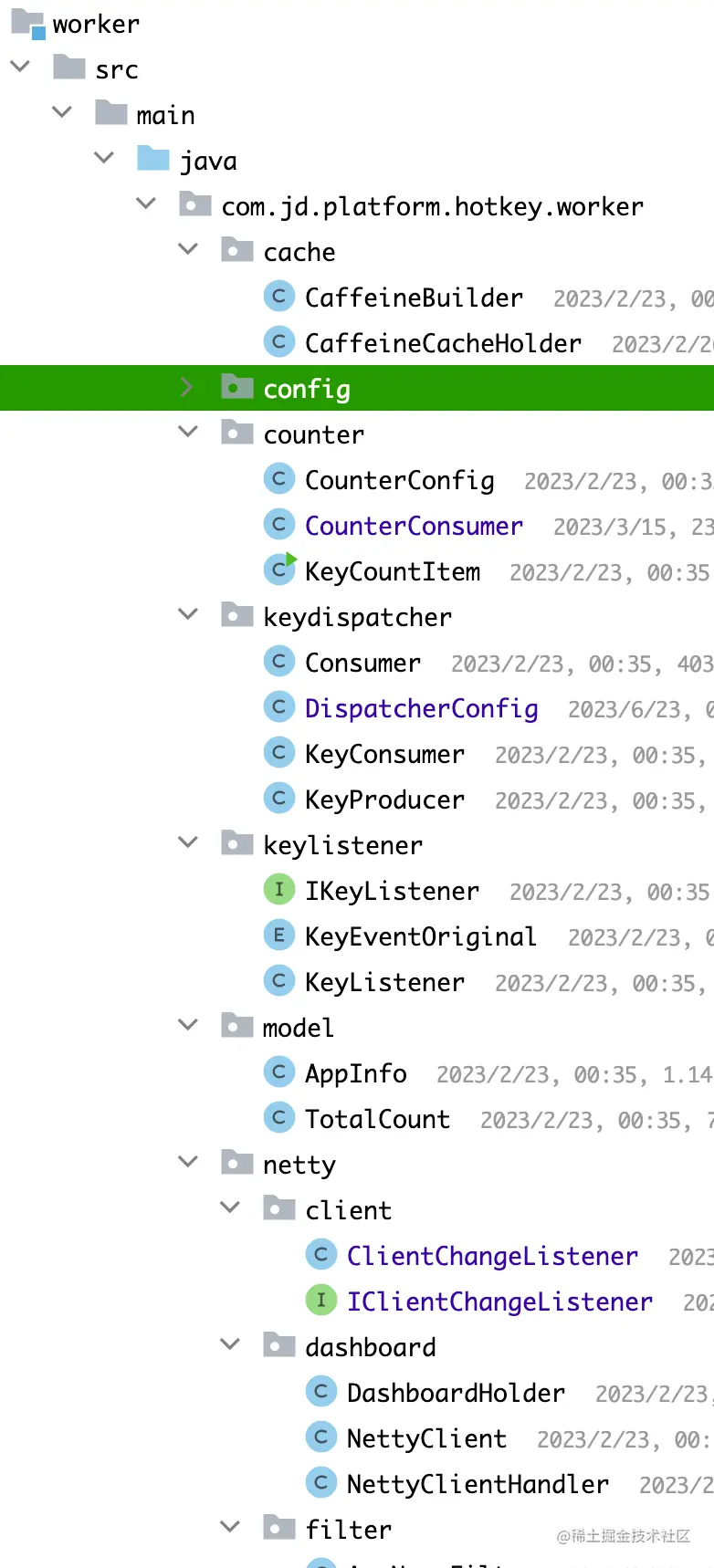Screen dimensions: 714x1568
Task: Collapse the dashboard package node
Action: click(230, 1344)
